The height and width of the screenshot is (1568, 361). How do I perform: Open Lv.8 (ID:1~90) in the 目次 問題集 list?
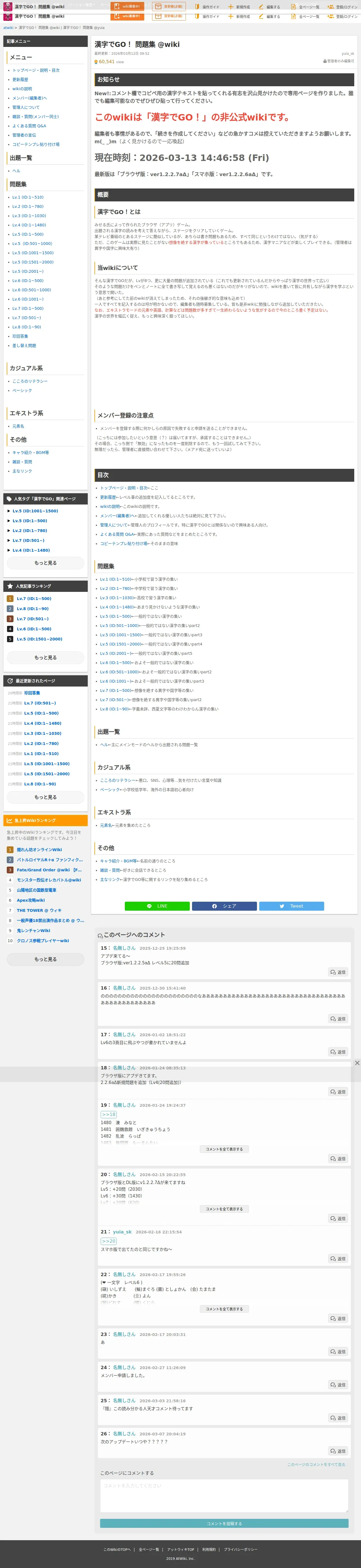tap(115, 708)
